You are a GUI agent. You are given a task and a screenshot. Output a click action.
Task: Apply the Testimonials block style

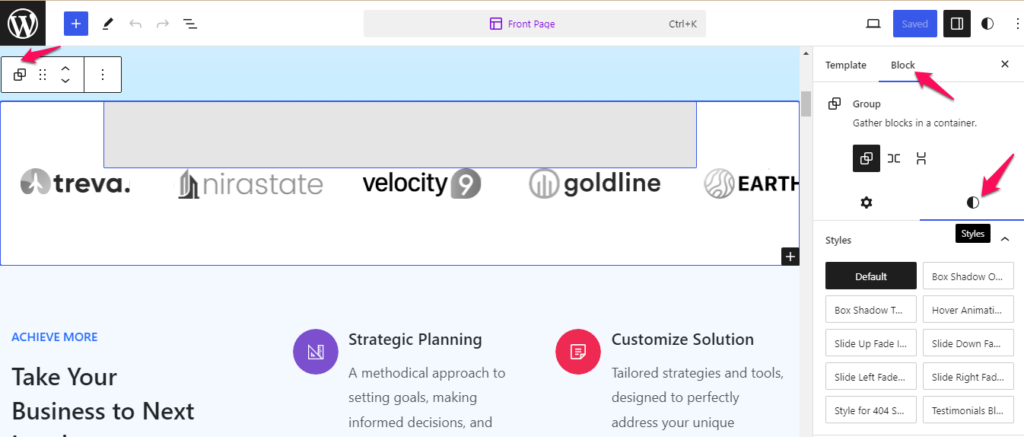click(968, 412)
